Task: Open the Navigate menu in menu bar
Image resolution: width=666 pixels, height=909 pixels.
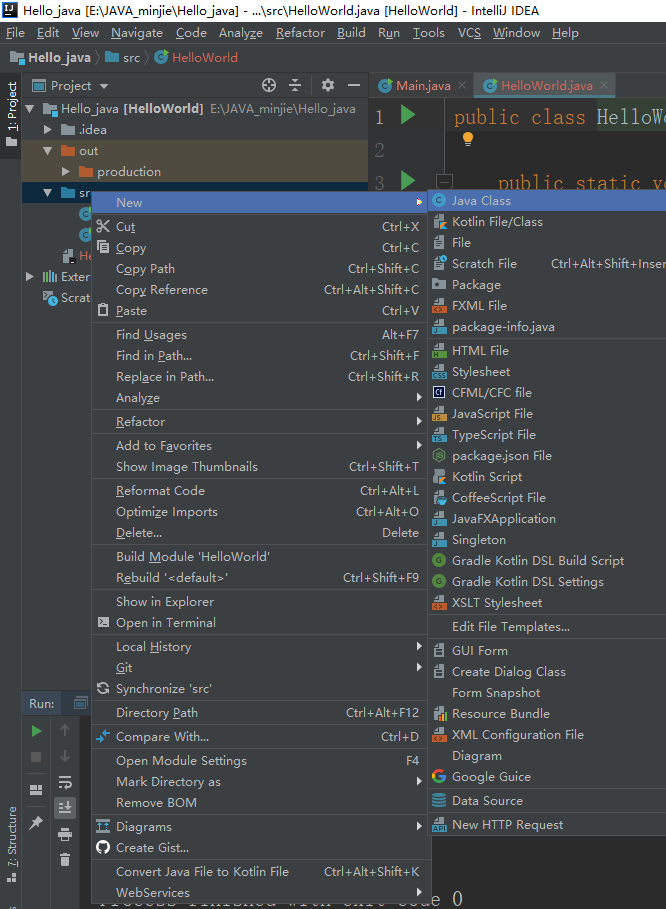Action: tap(137, 33)
